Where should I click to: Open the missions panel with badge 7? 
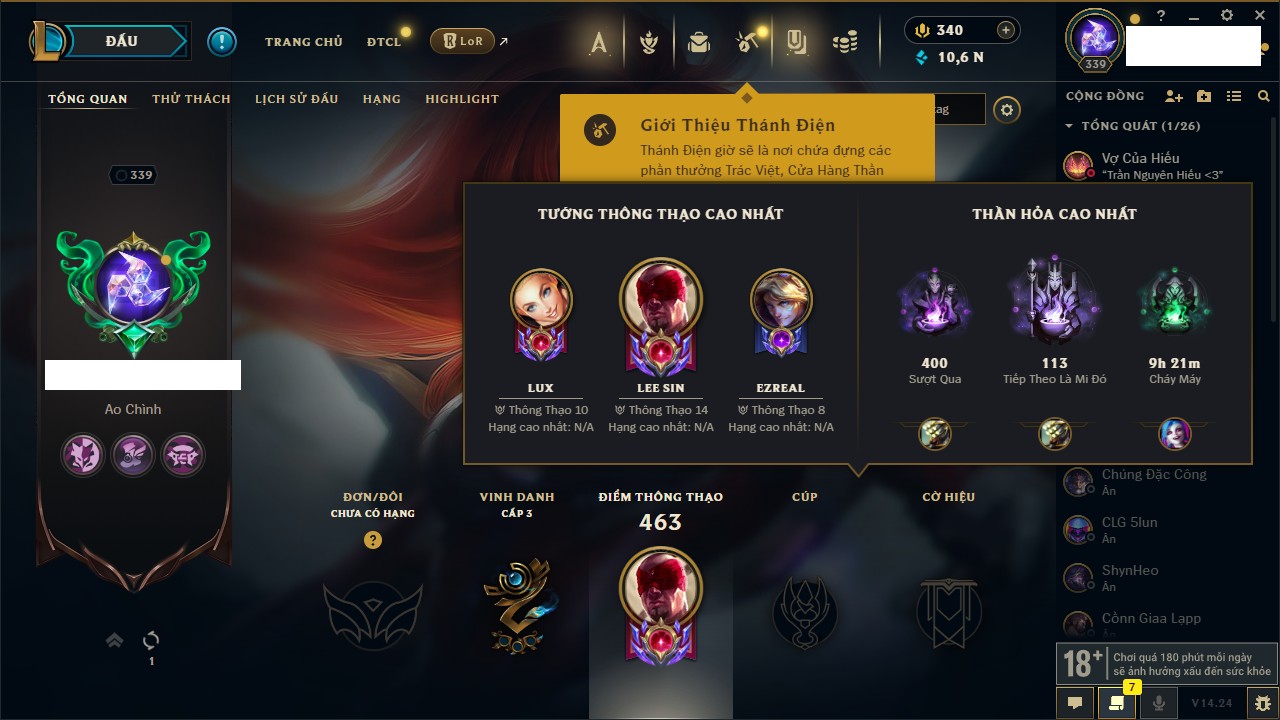[1117, 703]
